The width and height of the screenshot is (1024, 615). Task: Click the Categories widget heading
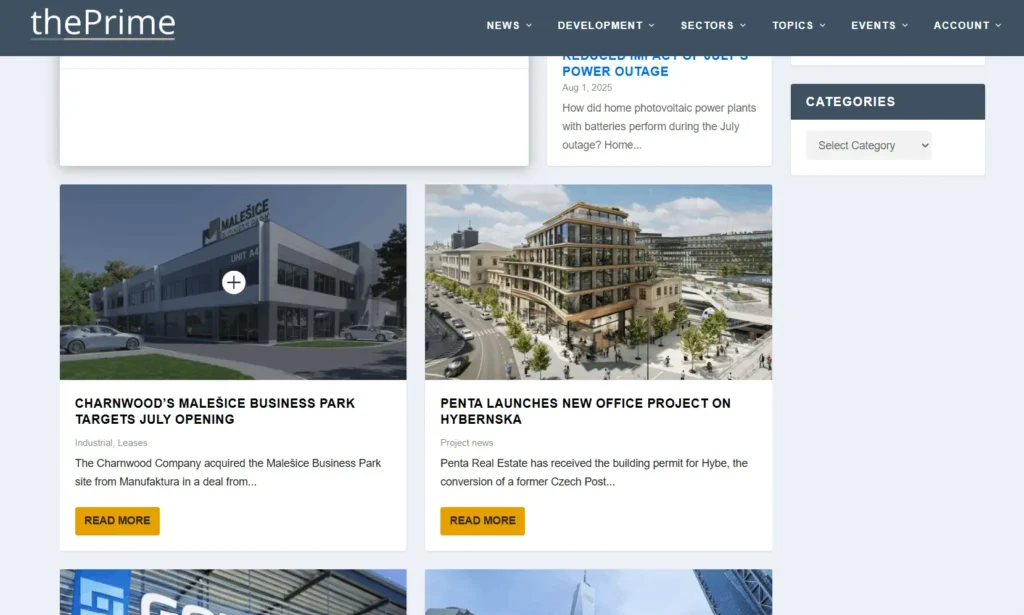pos(850,102)
